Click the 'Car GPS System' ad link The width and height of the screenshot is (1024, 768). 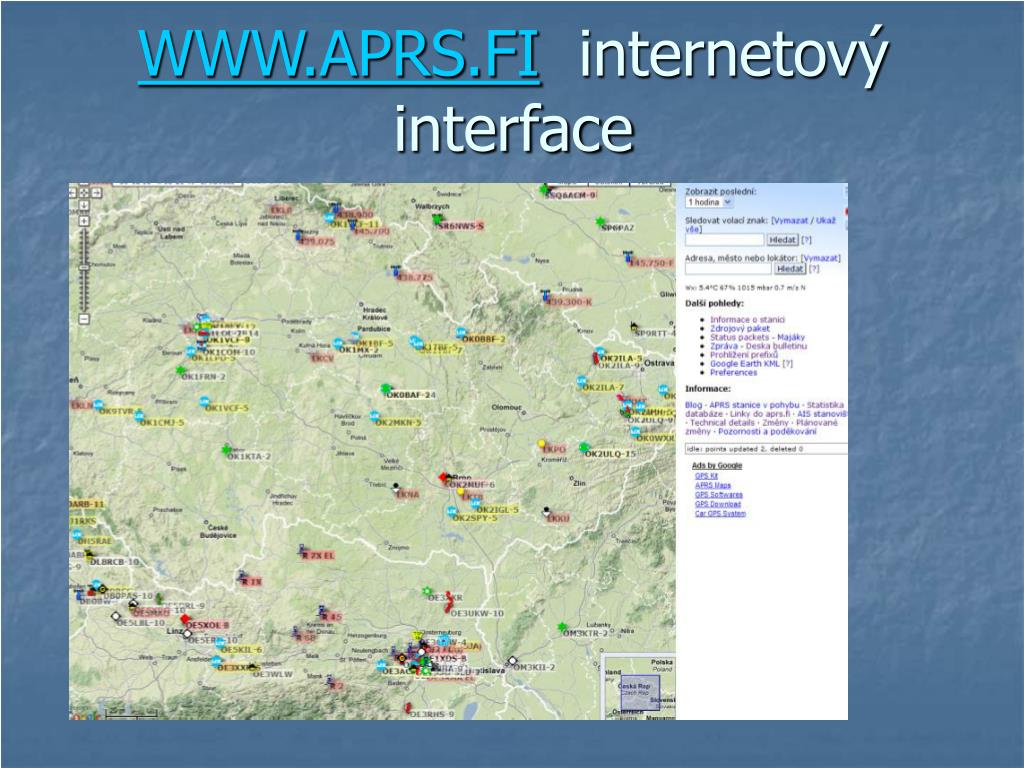[x=720, y=513]
